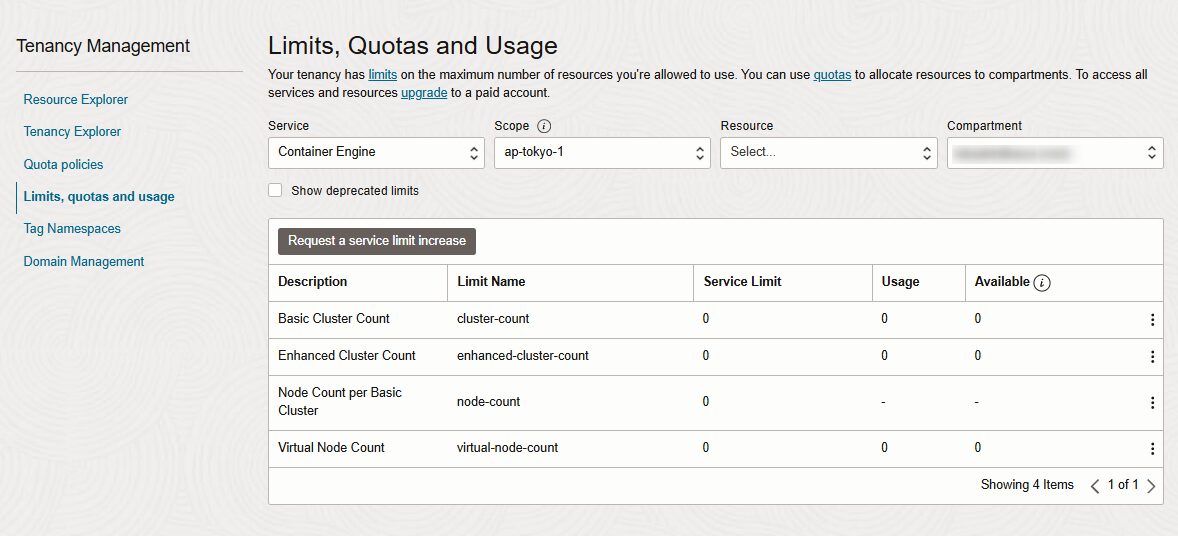Open actions menu for Enhanced Cluster Count row

click(x=1152, y=356)
